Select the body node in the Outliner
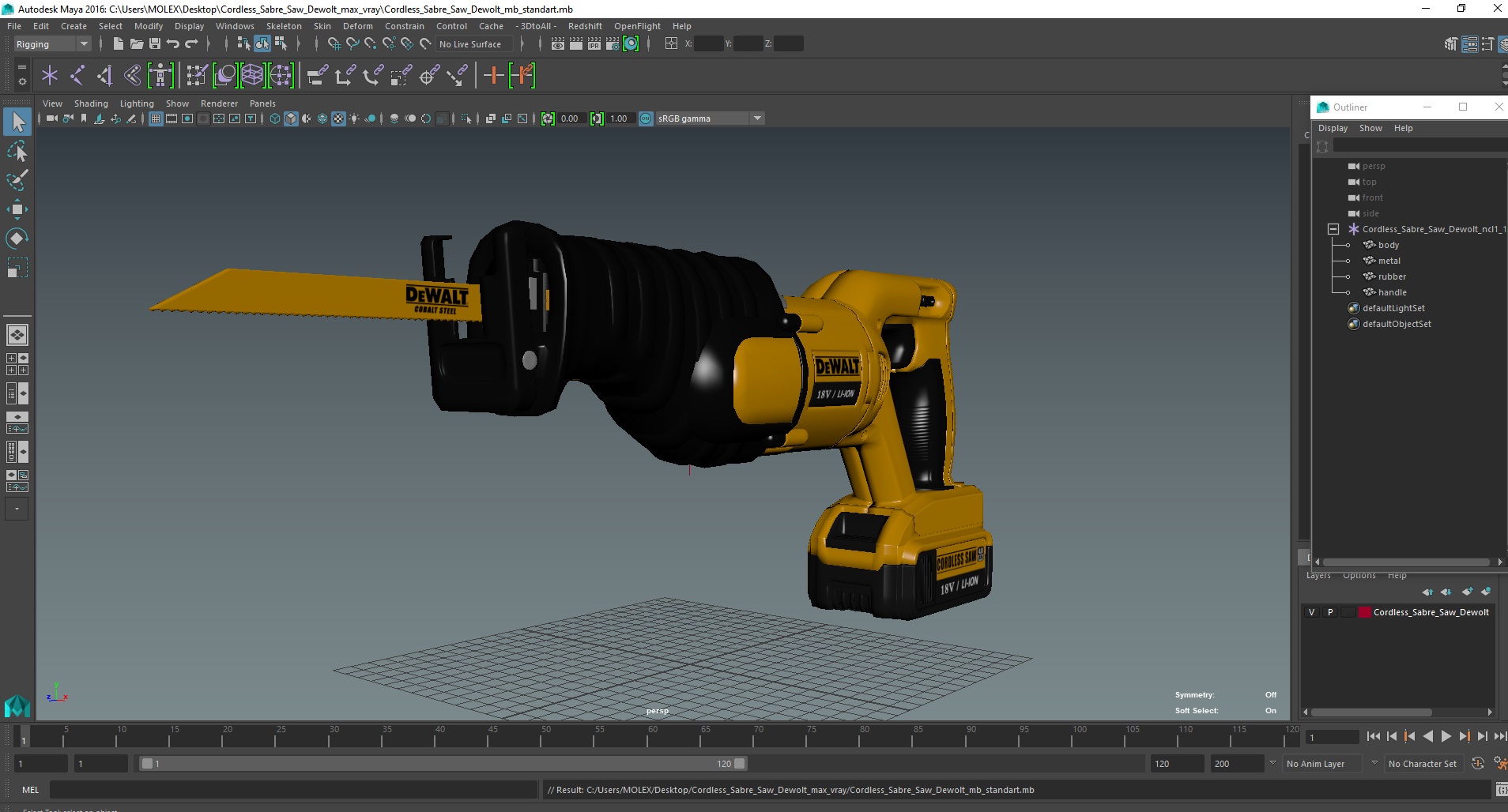 pyautogui.click(x=1388, y=245)
